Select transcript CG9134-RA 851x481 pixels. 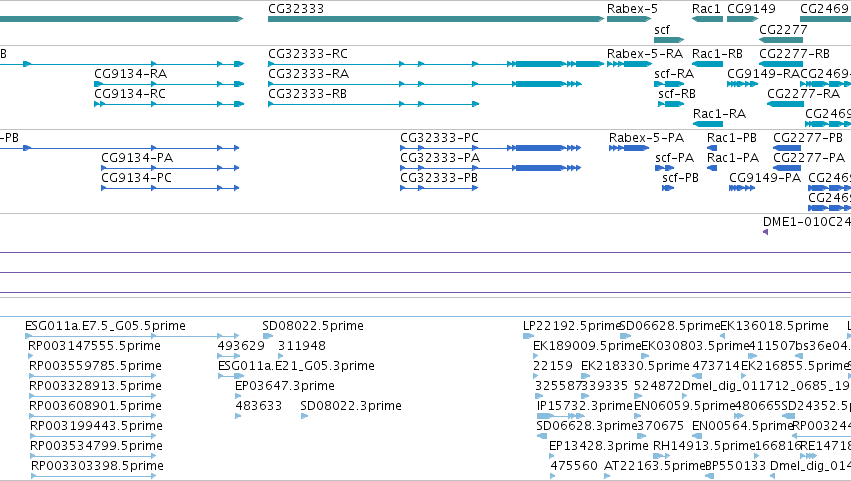click(130, 74)
